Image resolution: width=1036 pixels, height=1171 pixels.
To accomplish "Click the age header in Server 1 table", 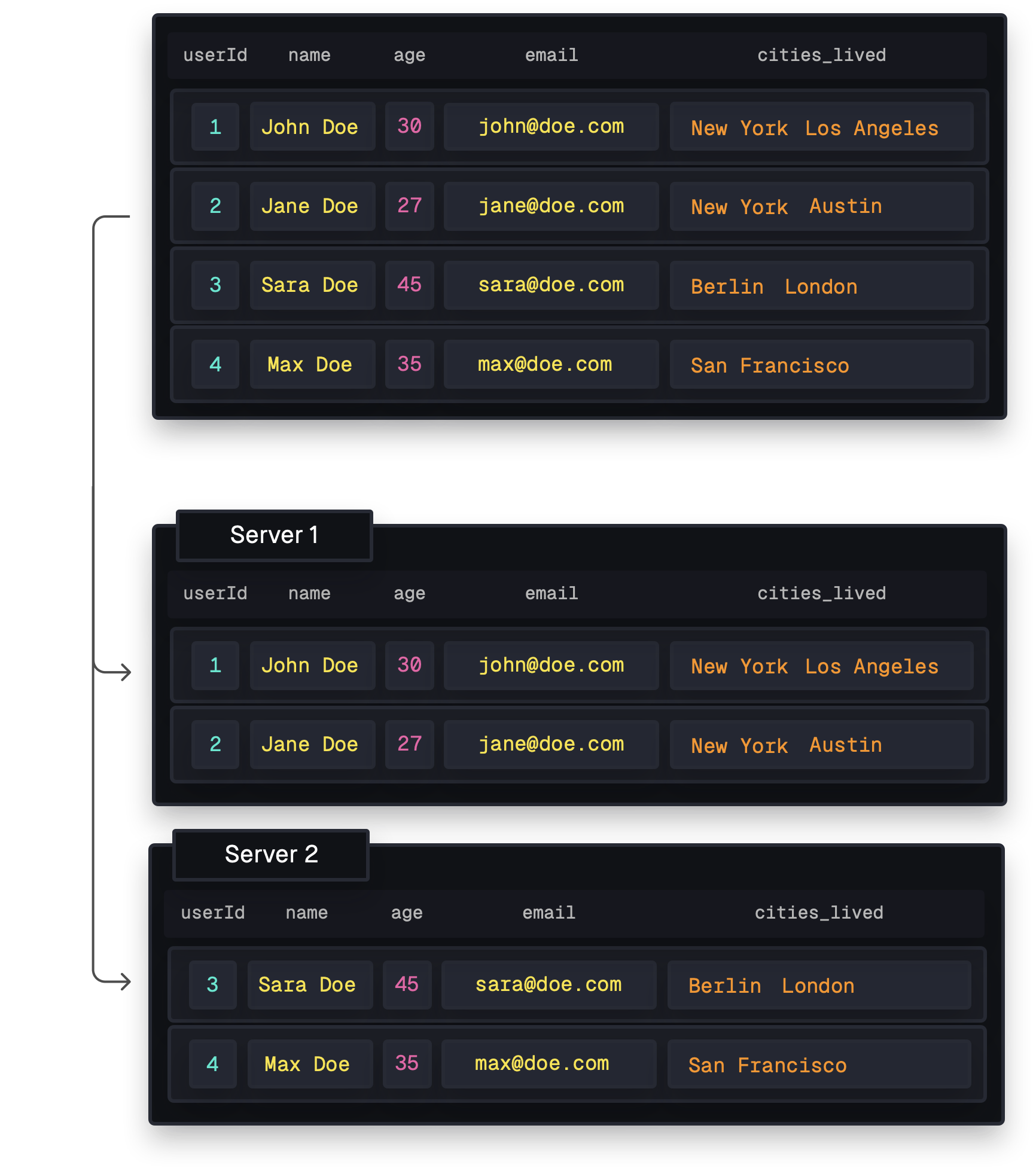I will tap(409, 594).
